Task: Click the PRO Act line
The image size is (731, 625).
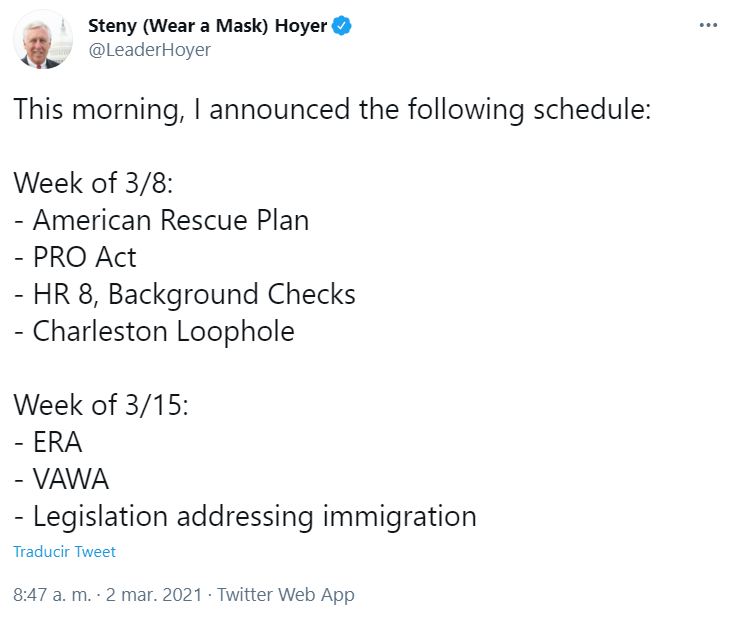Action: [75, 257]
